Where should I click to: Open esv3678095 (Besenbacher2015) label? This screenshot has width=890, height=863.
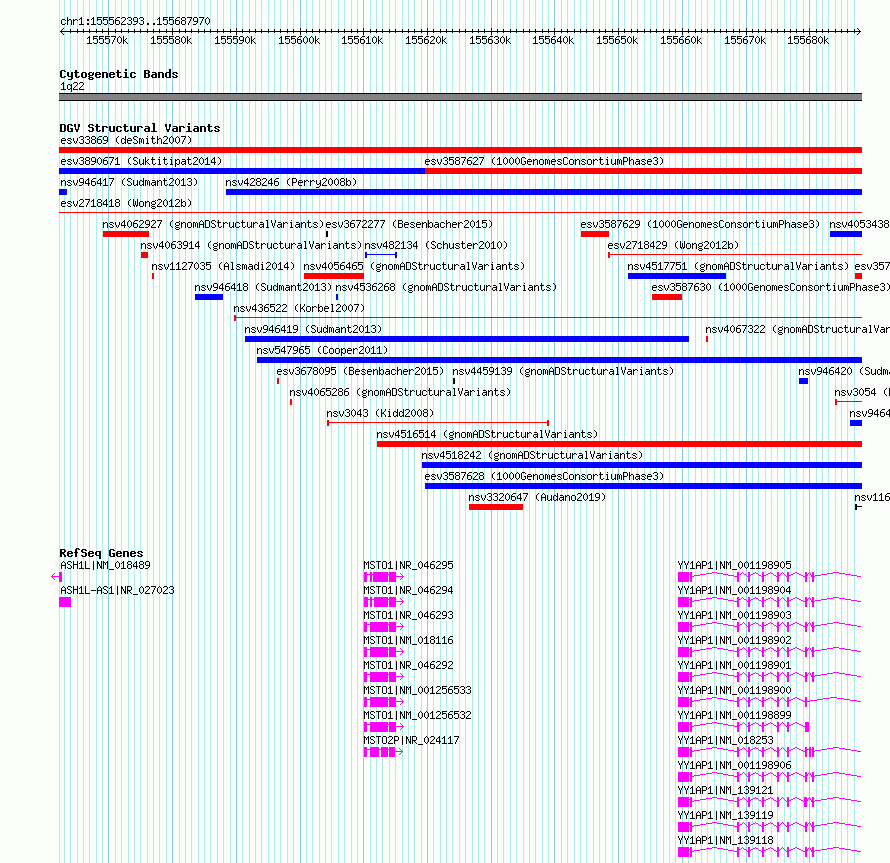(x=360, y=371)
